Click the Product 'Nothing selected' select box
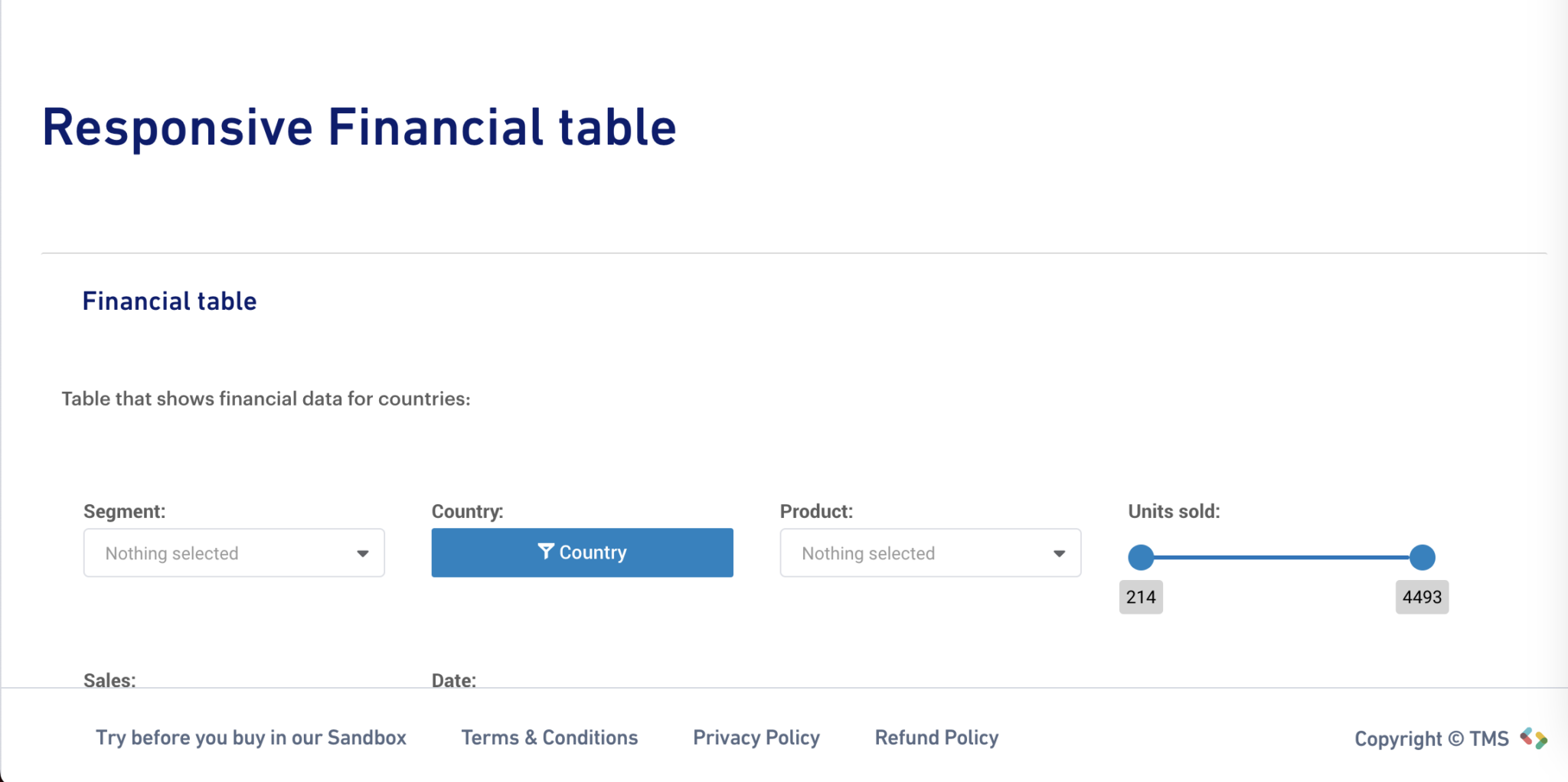The image size is (1568, 782). click(930, 552)
